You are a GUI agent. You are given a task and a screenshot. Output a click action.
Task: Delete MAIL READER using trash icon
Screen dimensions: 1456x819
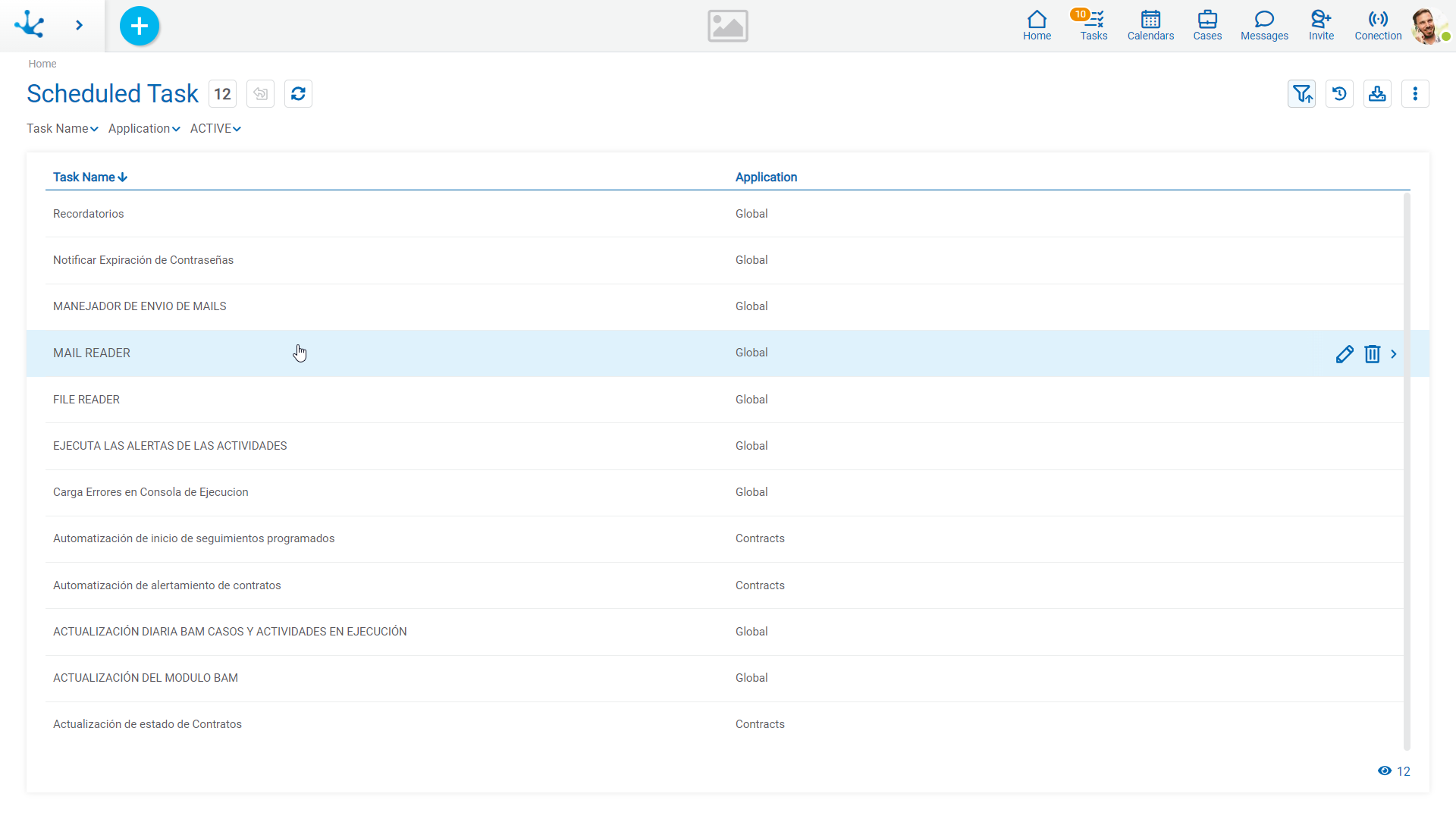pyautogui.click(x=1372, y=354)
